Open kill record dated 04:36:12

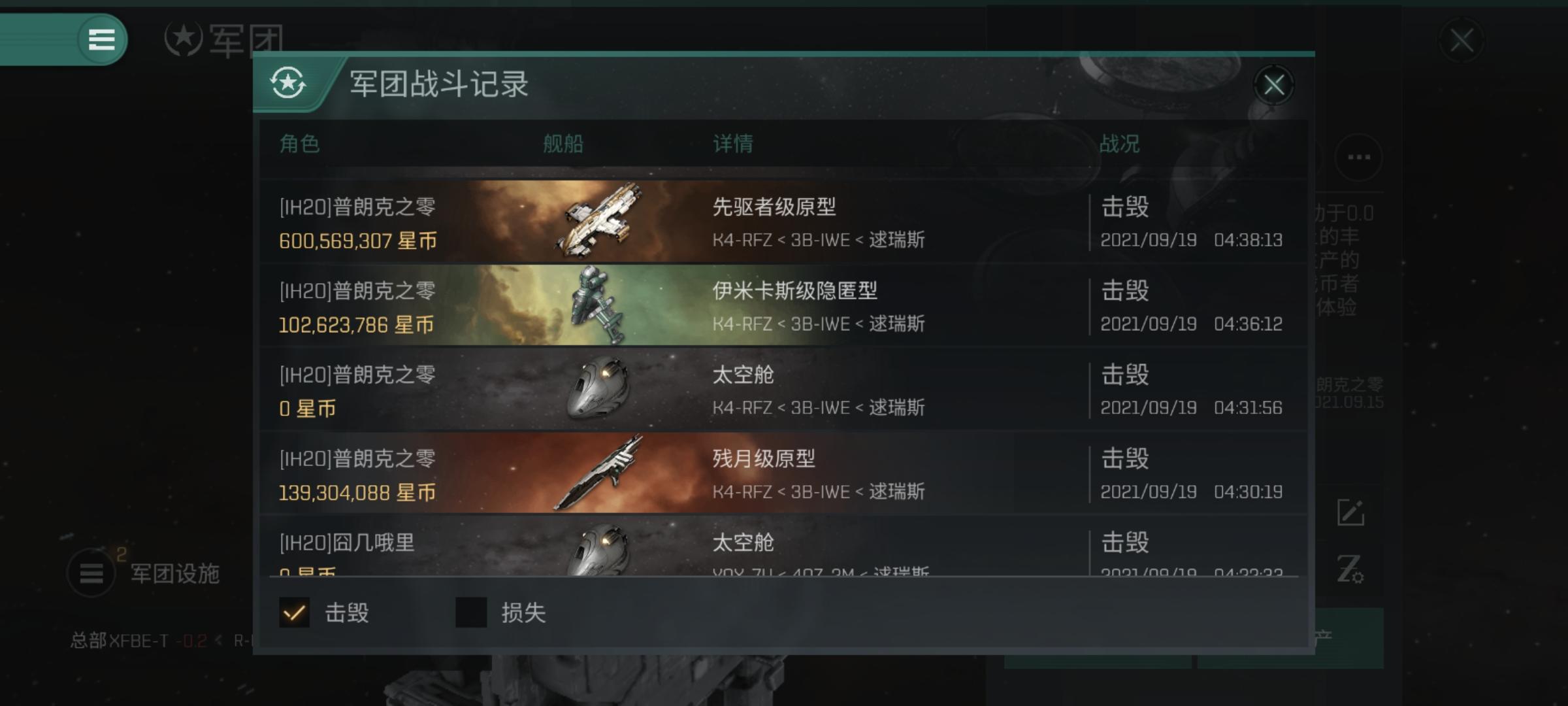[784, 305]
